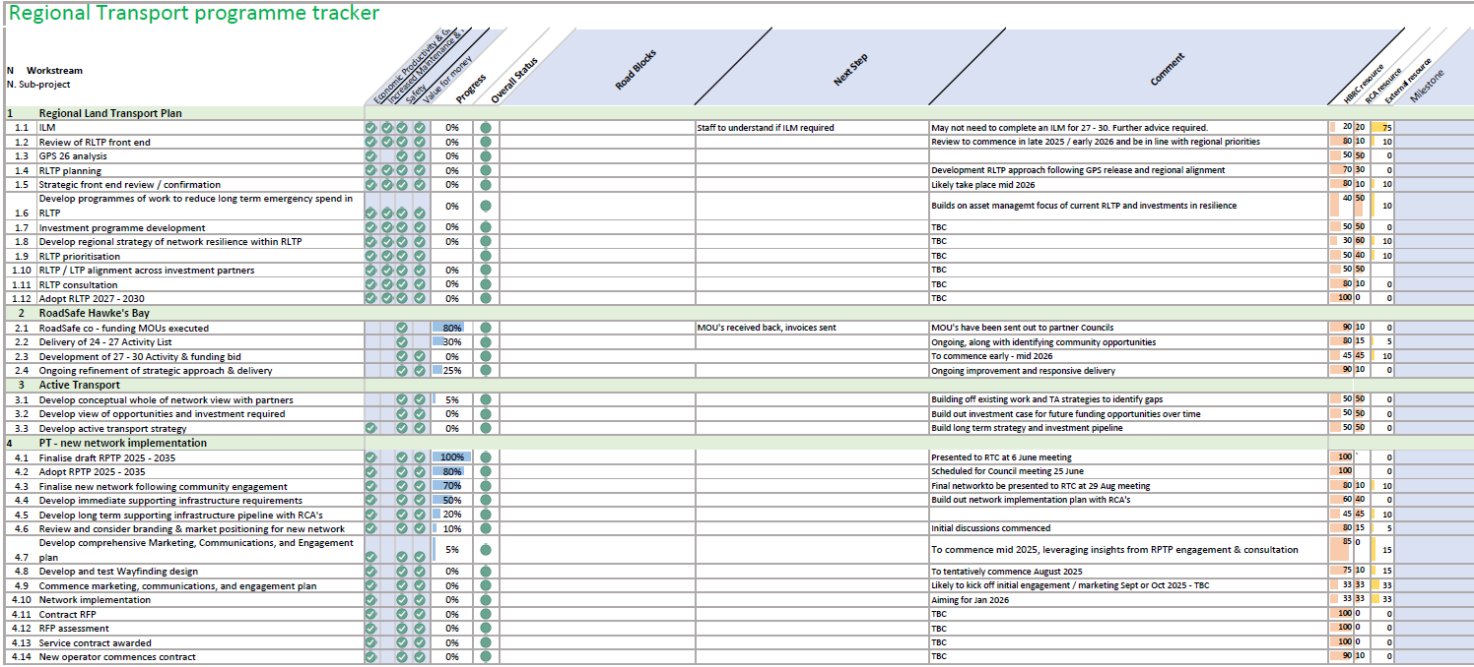
Task: Select 'MOU's have been sent out to partner Councils' comment
Action: click(1022, 328)
